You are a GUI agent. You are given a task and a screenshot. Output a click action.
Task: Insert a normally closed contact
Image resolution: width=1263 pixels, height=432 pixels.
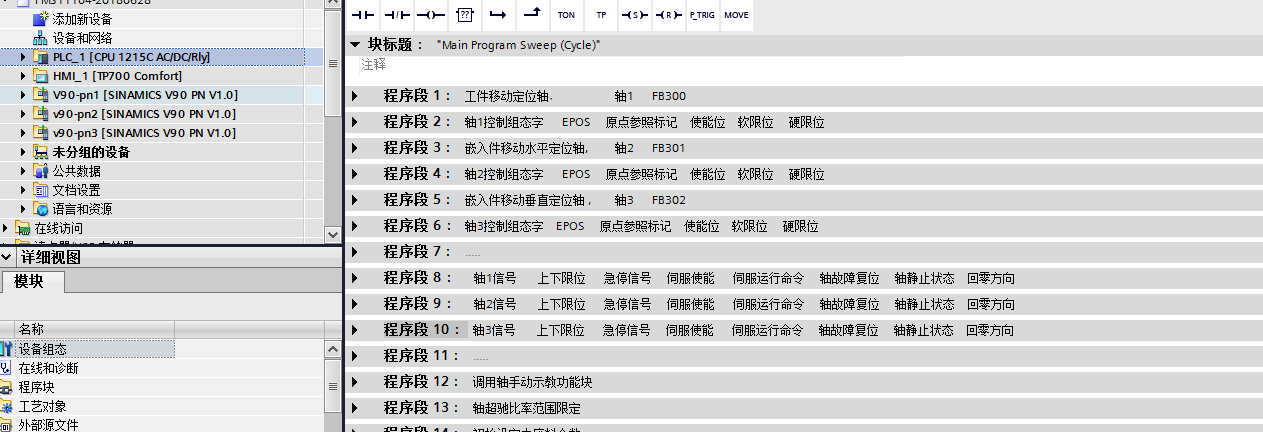[397, 15]
